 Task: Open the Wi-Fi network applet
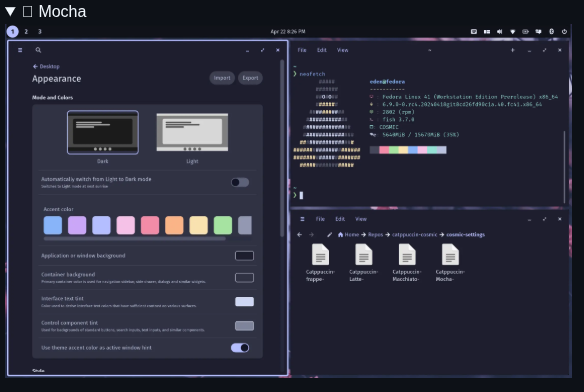click(x=512, y=32)
